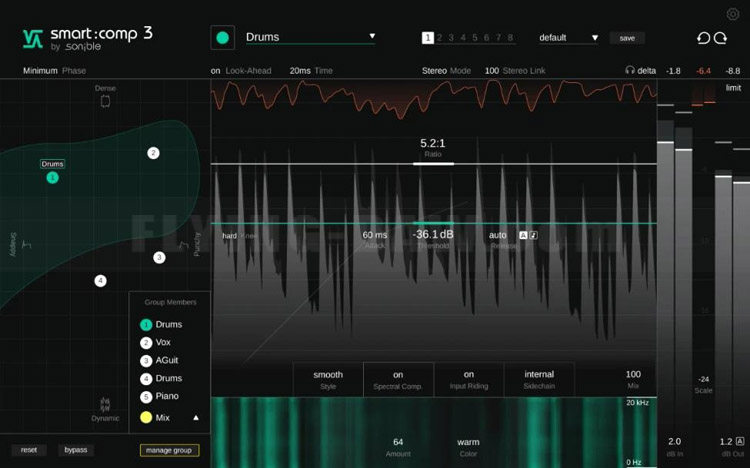Click the yellow Mix circle icon

click(x=146, y=417)
